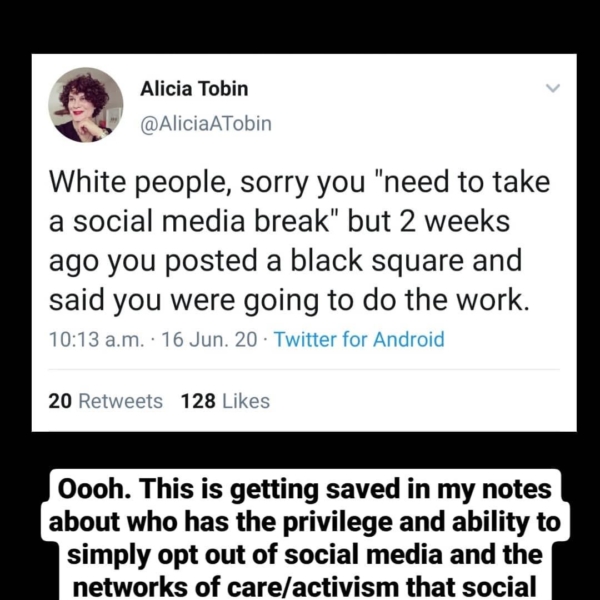Viewport: 600px width, 600px height.
Task: Click the 16 Jun. 20 date
Action: point(204,339)
